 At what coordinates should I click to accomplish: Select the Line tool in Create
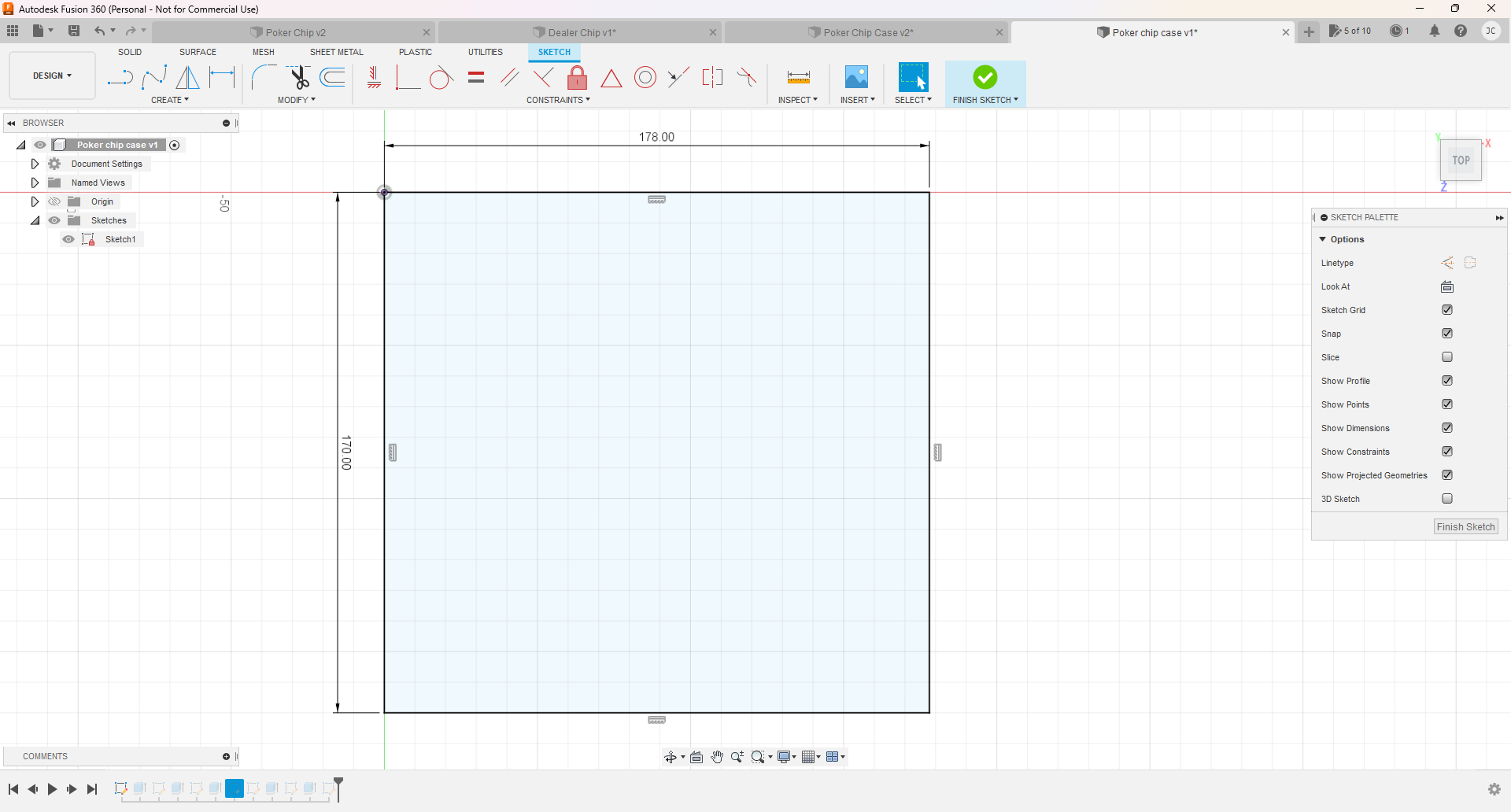click(x=120, y=77)
